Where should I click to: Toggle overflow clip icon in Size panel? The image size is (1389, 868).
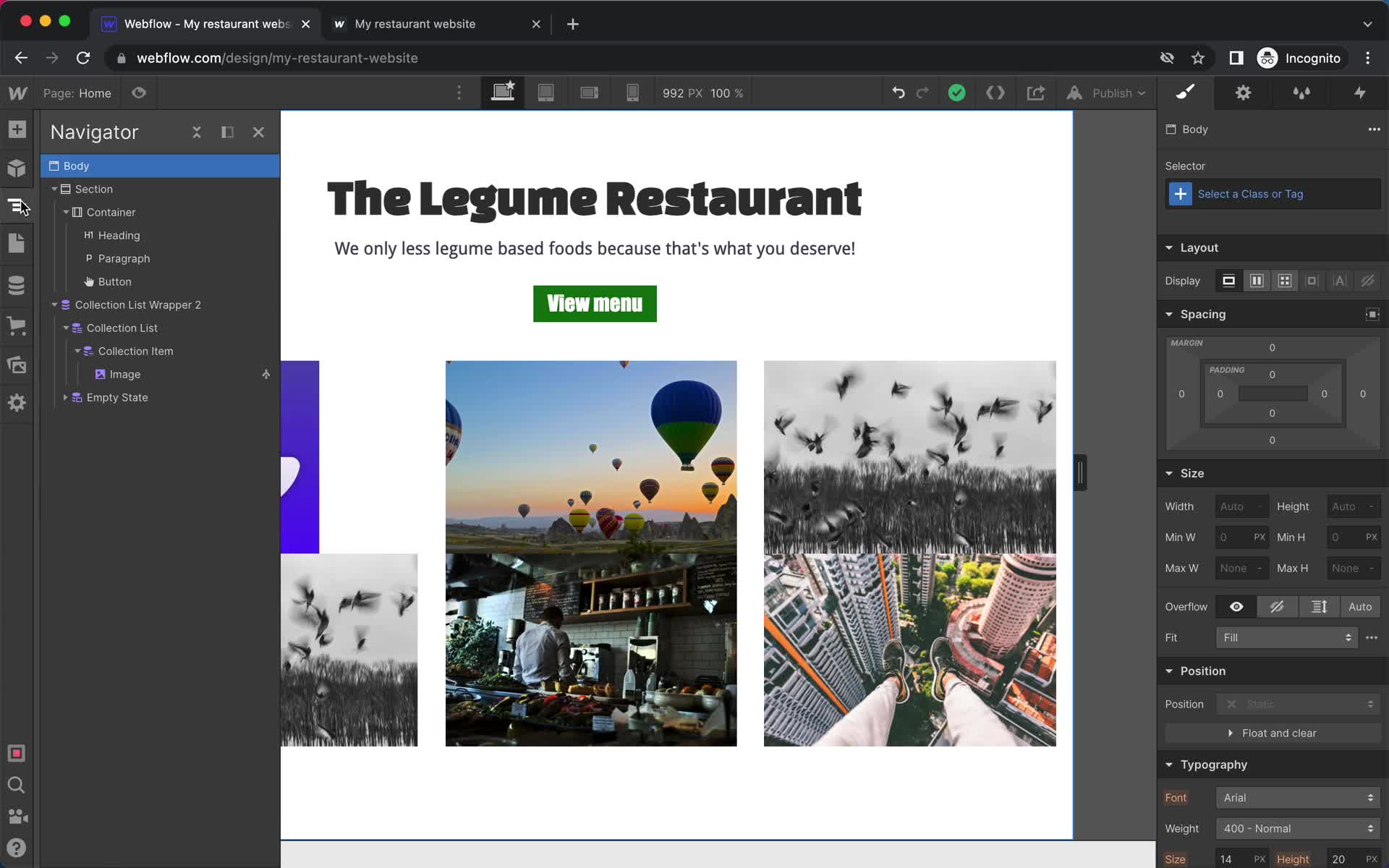coord(1277,607)
